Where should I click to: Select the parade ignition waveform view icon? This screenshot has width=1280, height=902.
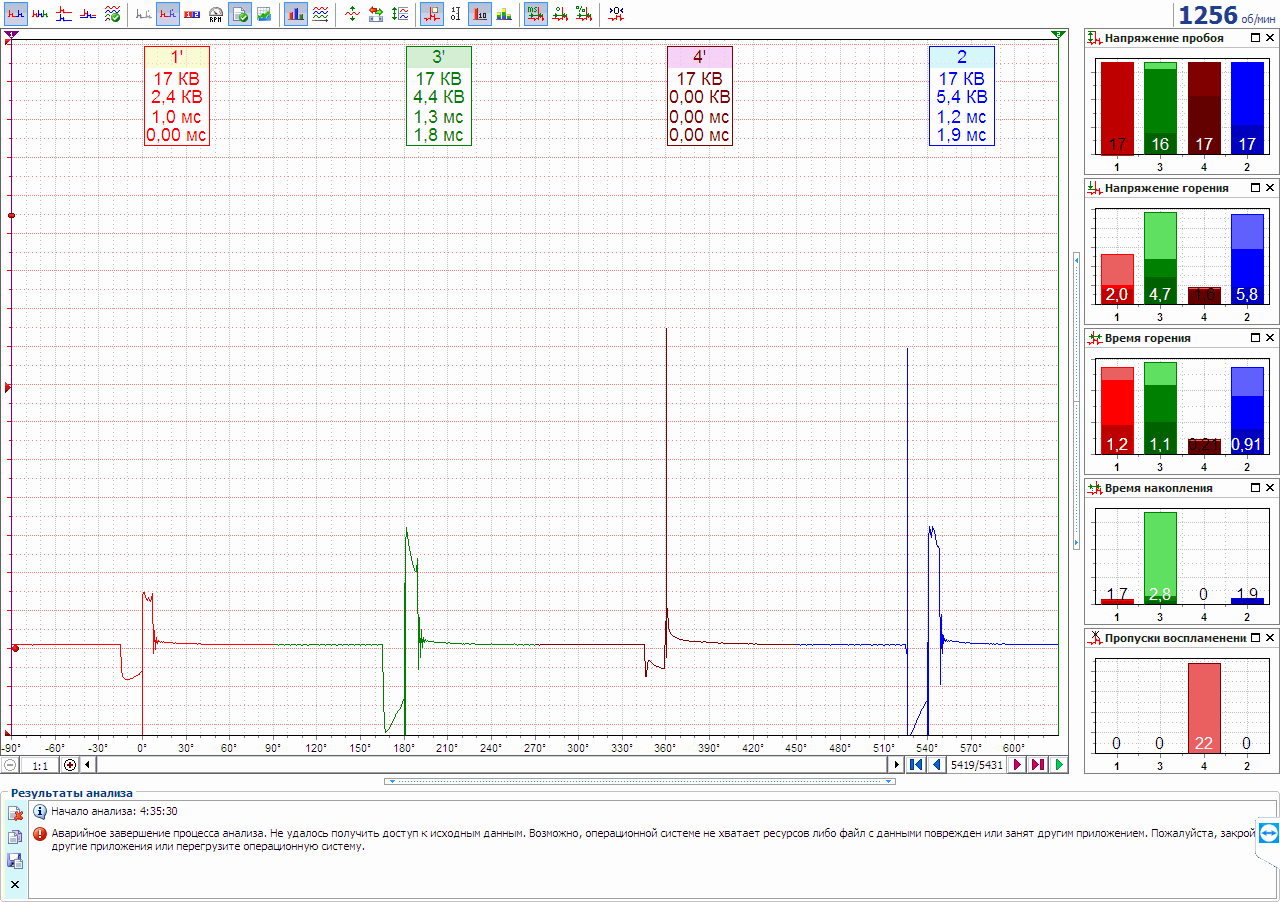click(x=16, y=14)
